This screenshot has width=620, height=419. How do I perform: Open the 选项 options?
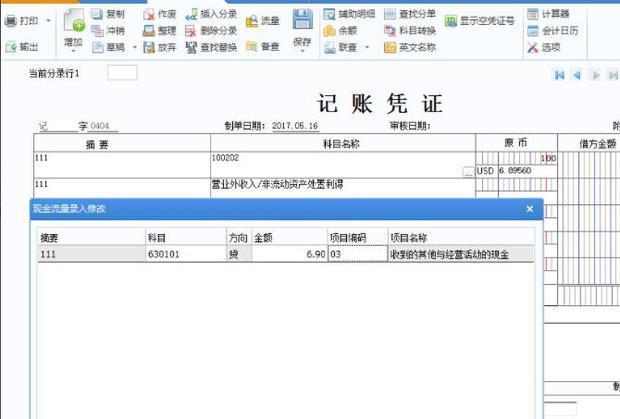544,47
